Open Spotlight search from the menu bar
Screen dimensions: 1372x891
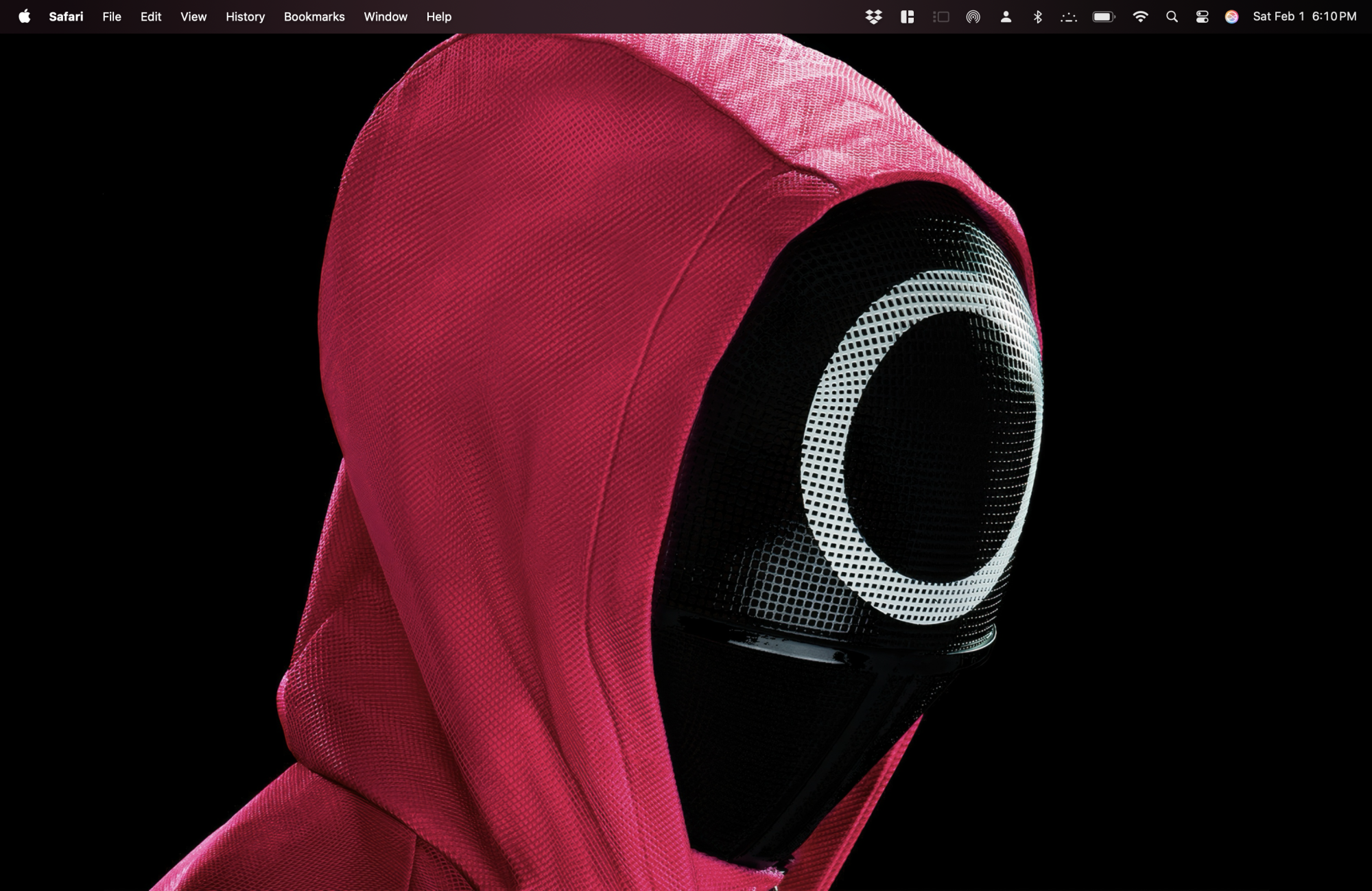coord(1172,16)
